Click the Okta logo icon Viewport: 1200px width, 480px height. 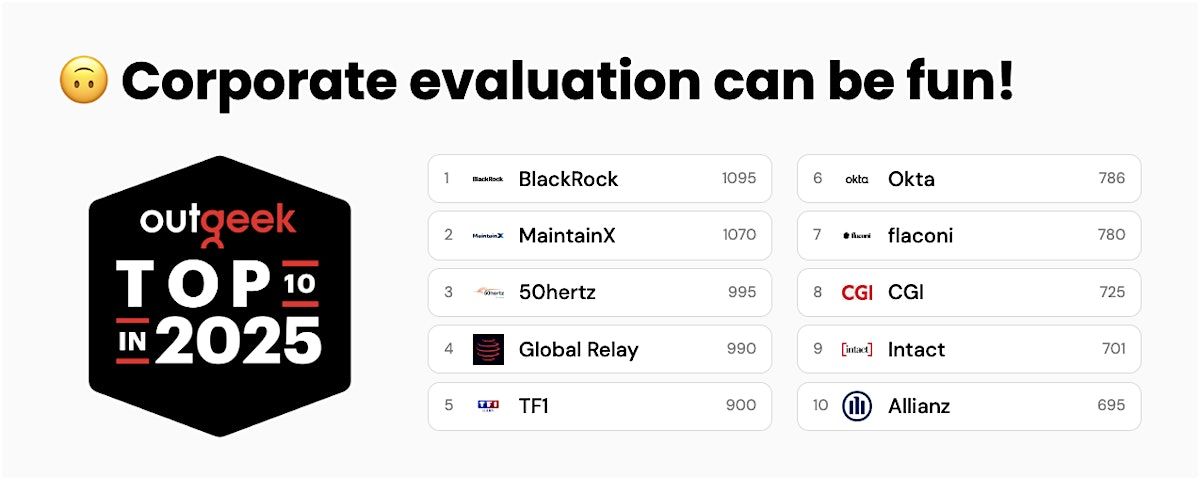coord(857,179)
